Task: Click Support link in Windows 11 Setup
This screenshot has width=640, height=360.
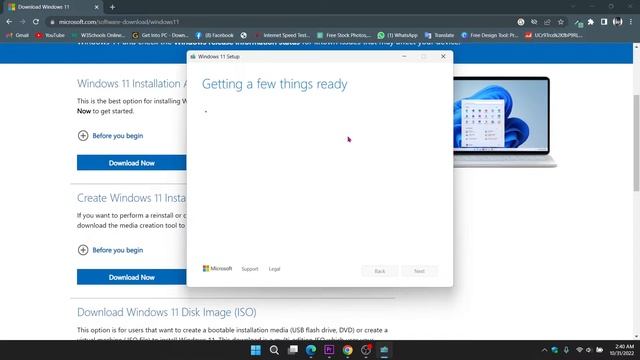Action: (x=250, y=269)
